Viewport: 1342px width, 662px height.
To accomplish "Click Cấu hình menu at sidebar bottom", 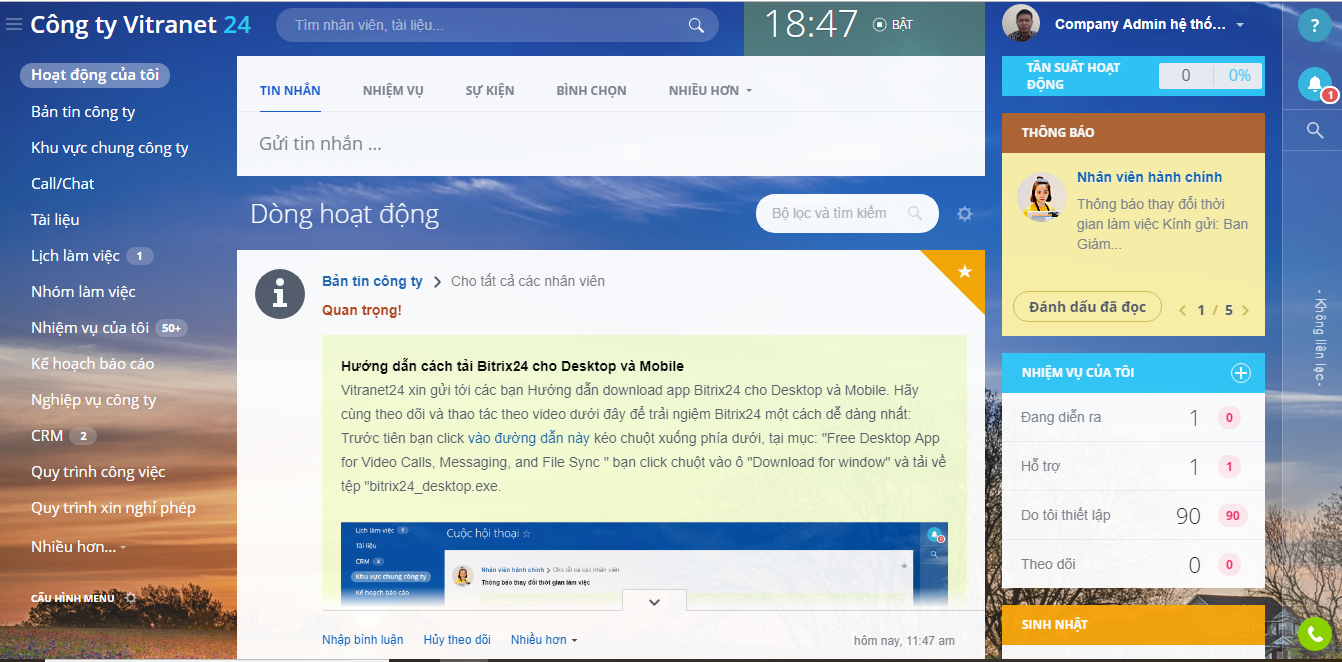I will (73, 598).
